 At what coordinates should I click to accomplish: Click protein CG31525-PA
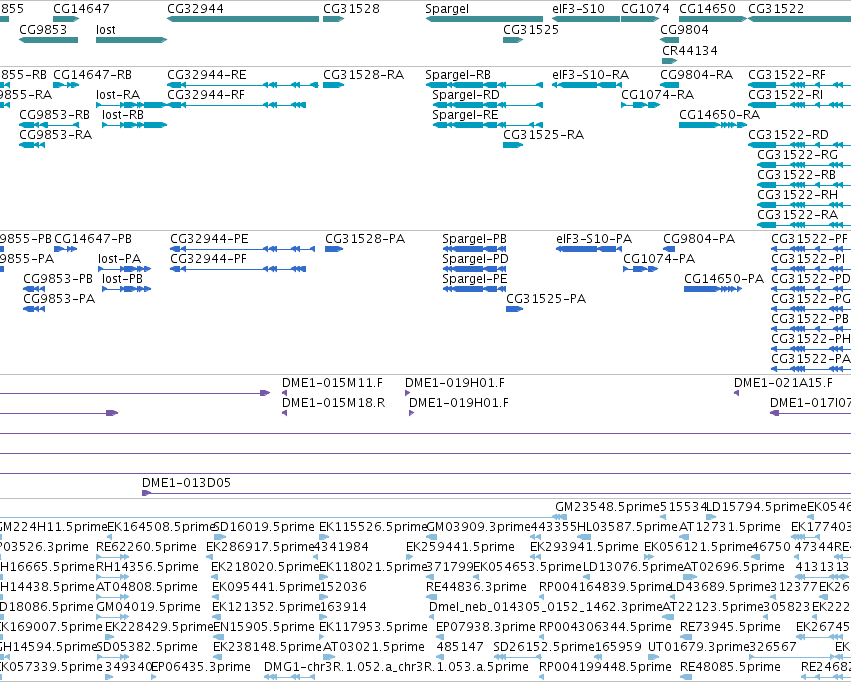click(x=547, y=299)
